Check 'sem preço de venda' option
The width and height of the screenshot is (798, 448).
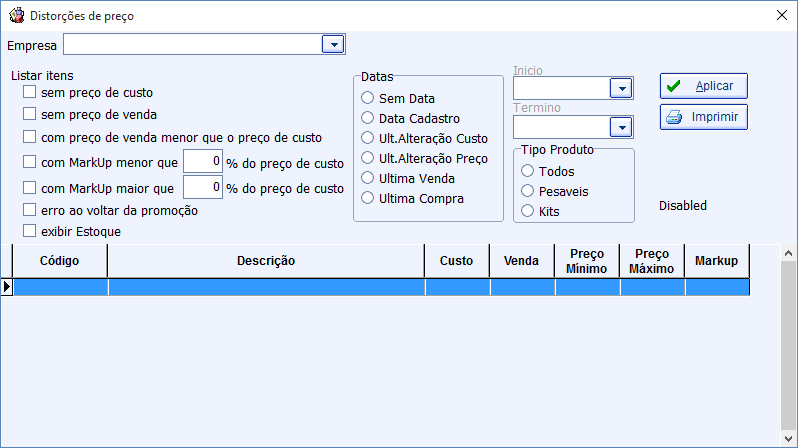pyautogui.click(x=30, y=114)
